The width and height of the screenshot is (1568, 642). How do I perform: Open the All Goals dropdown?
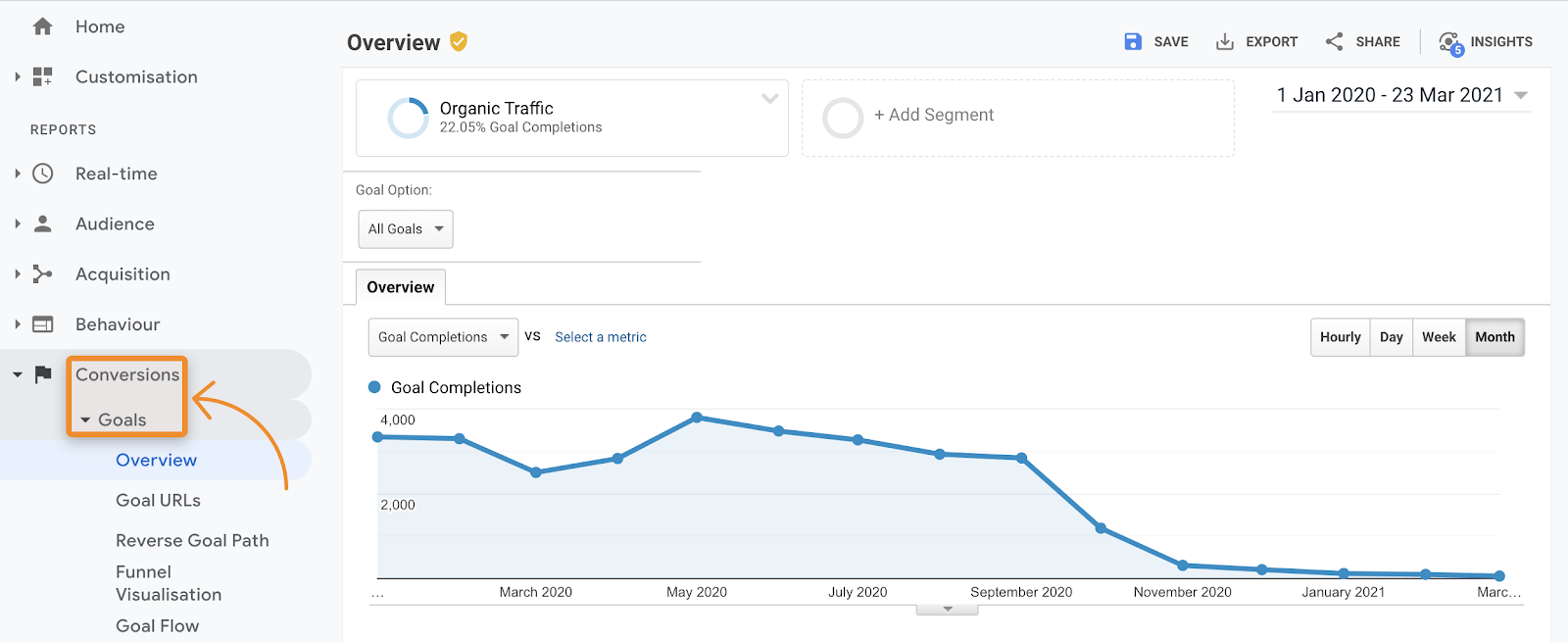[x=405, y=229]
